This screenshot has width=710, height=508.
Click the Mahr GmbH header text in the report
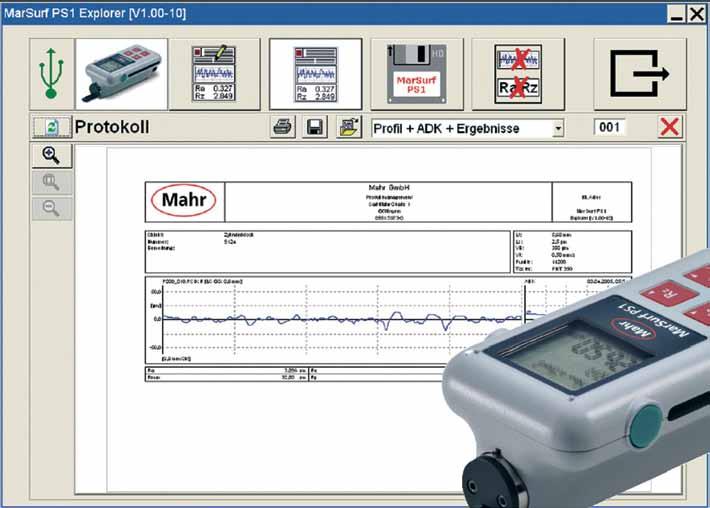[x=389, y=187]
